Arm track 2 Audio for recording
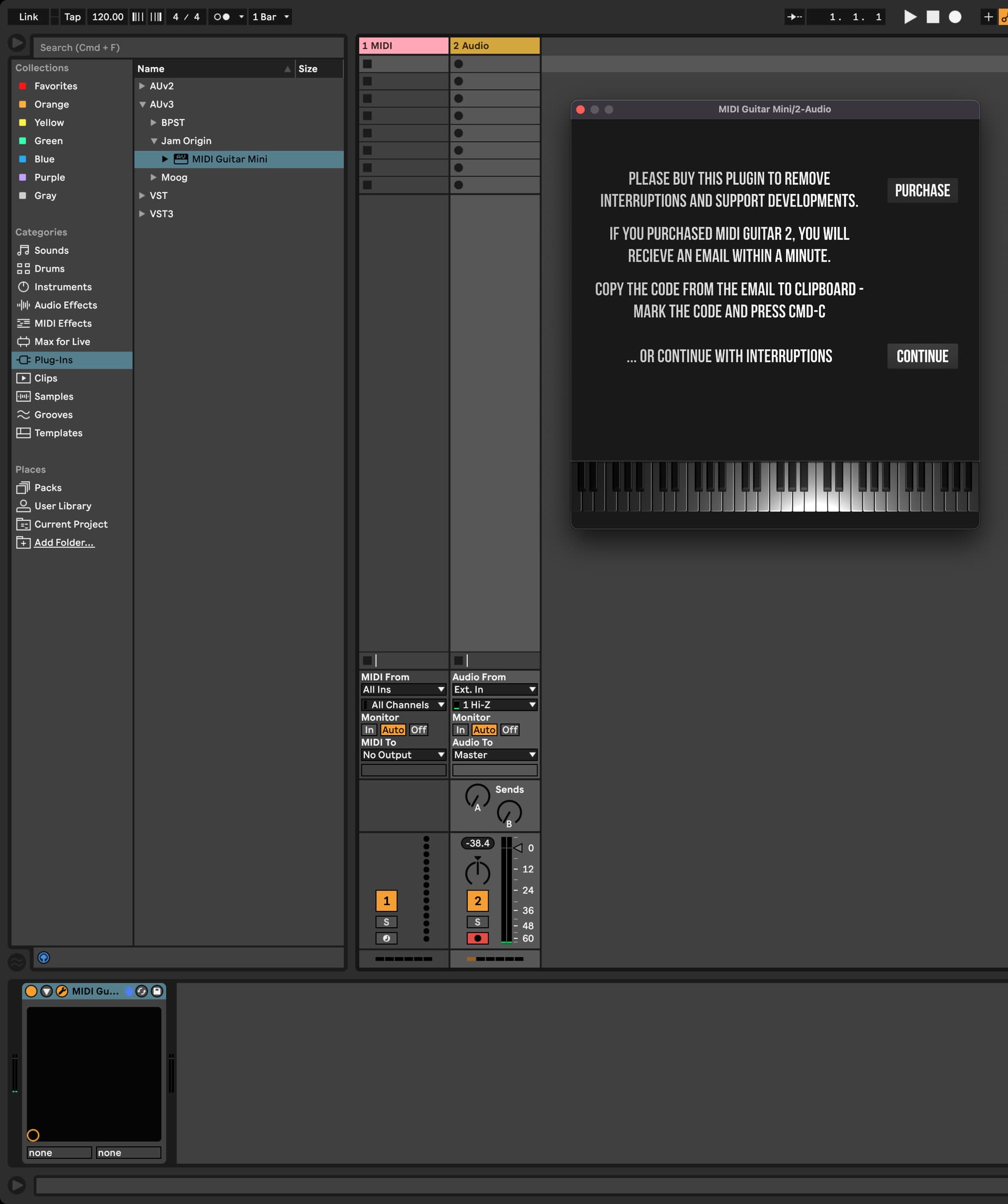 (x=478, y=938)
